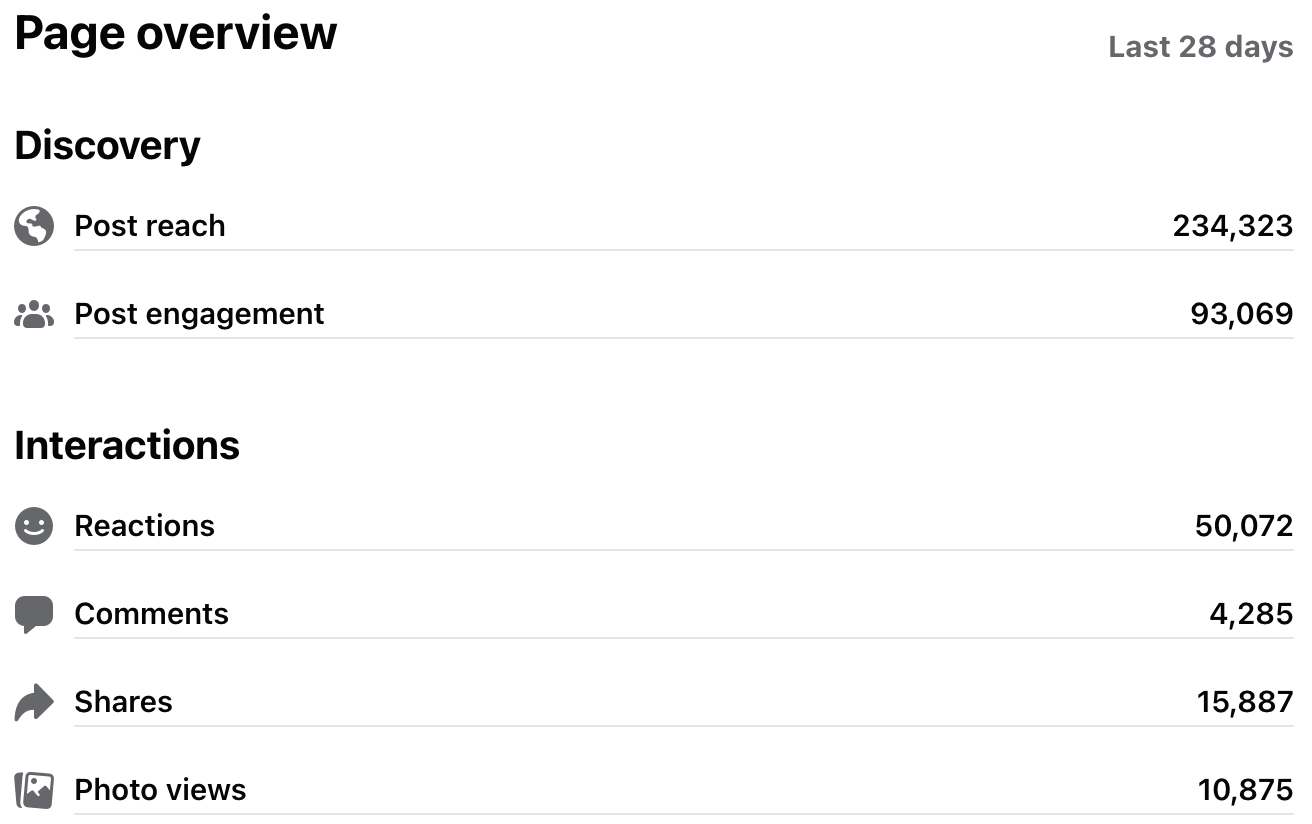Select the Comments row label
The width and height of the screenshot is (1312, 824).
(151, 614)
